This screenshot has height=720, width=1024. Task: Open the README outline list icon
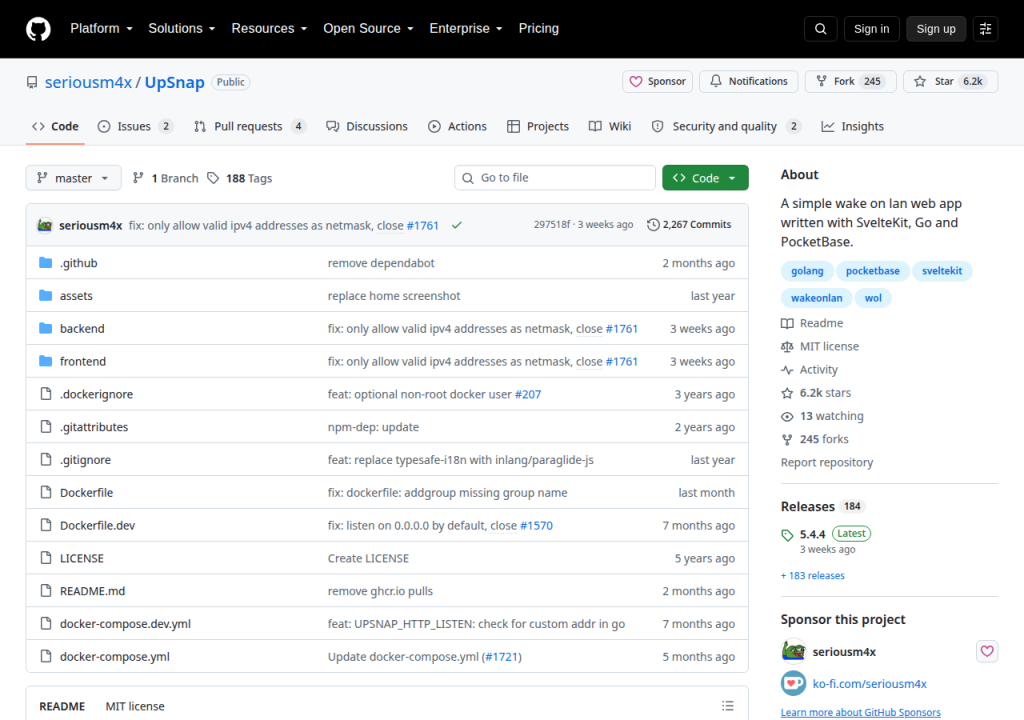728,706
